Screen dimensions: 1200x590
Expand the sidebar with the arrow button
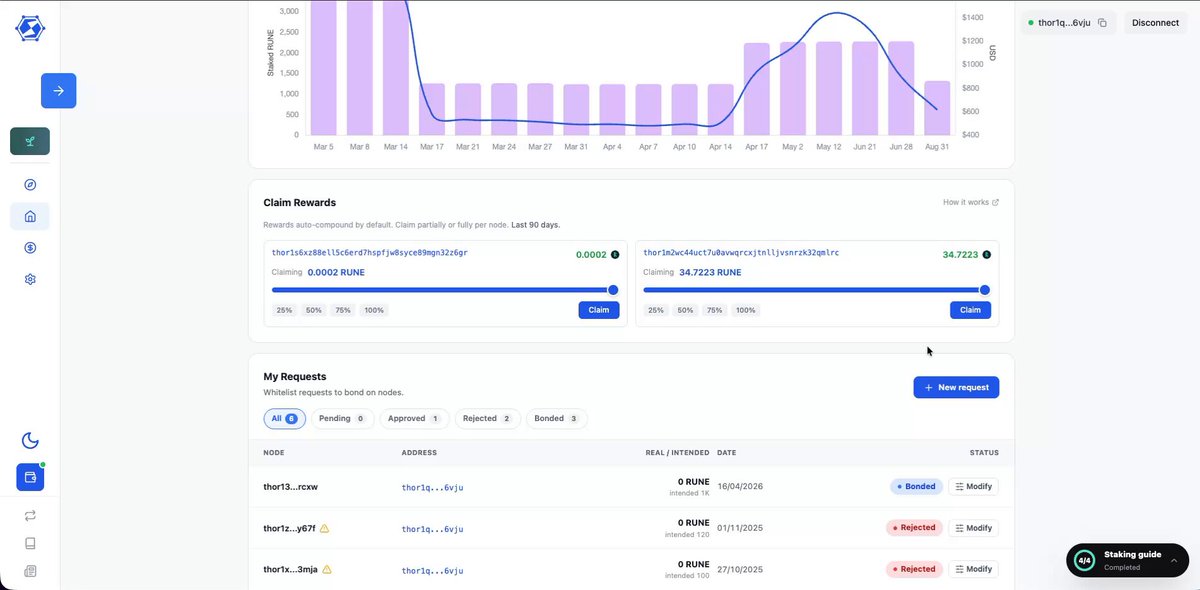coord(59,91)
